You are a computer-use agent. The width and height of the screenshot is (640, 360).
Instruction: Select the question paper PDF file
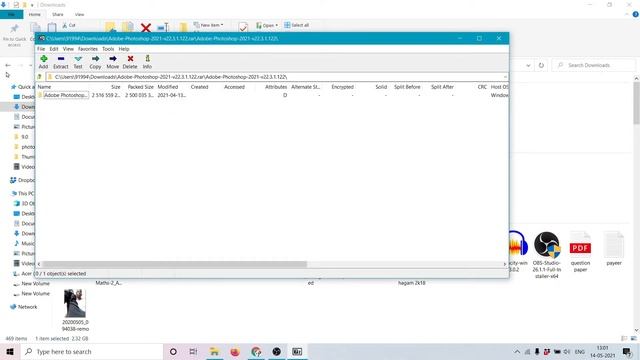580,252
